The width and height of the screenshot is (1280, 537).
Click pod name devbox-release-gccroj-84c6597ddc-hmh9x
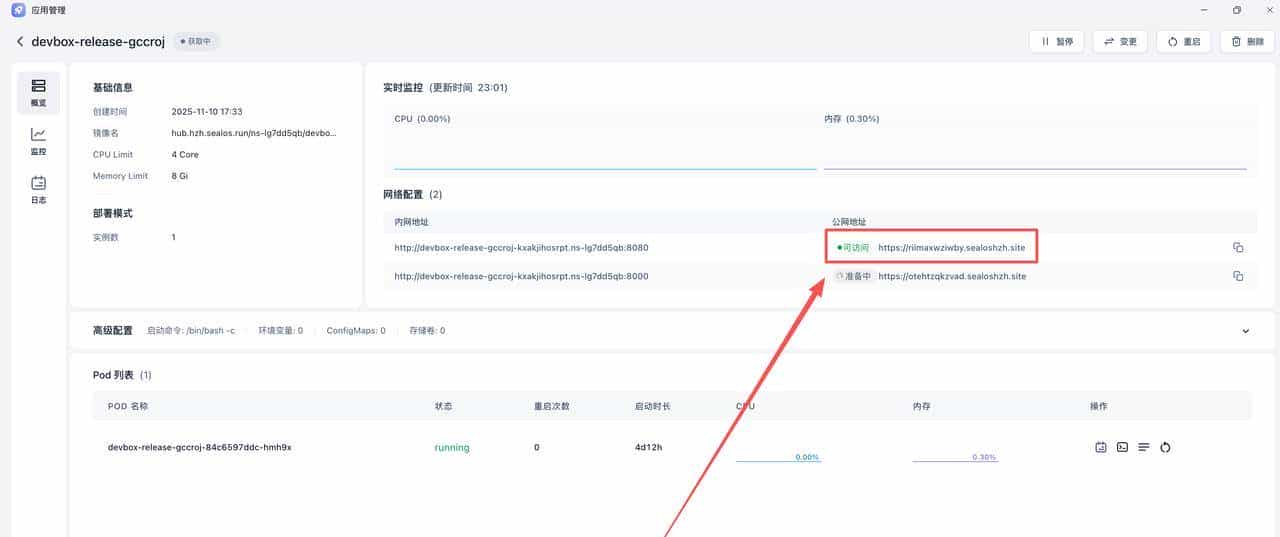(x=200, y=447)
